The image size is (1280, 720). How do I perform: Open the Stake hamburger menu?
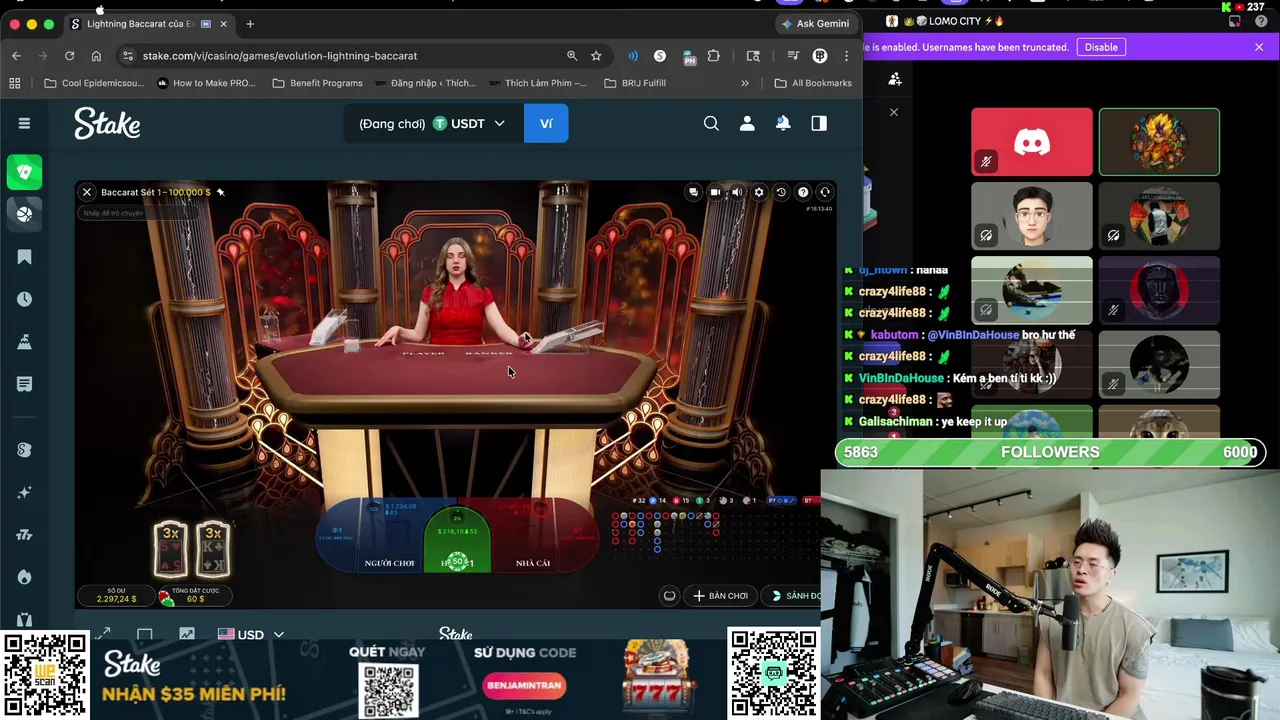24,123
